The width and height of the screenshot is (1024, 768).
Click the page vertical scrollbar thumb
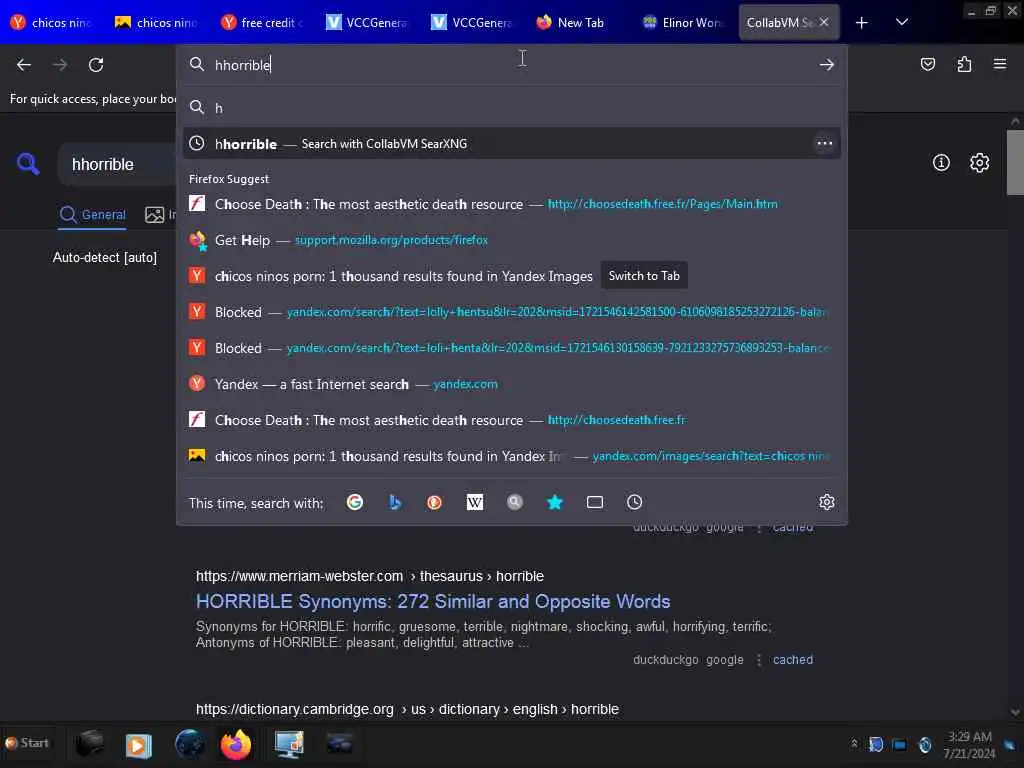point(1015,162)
